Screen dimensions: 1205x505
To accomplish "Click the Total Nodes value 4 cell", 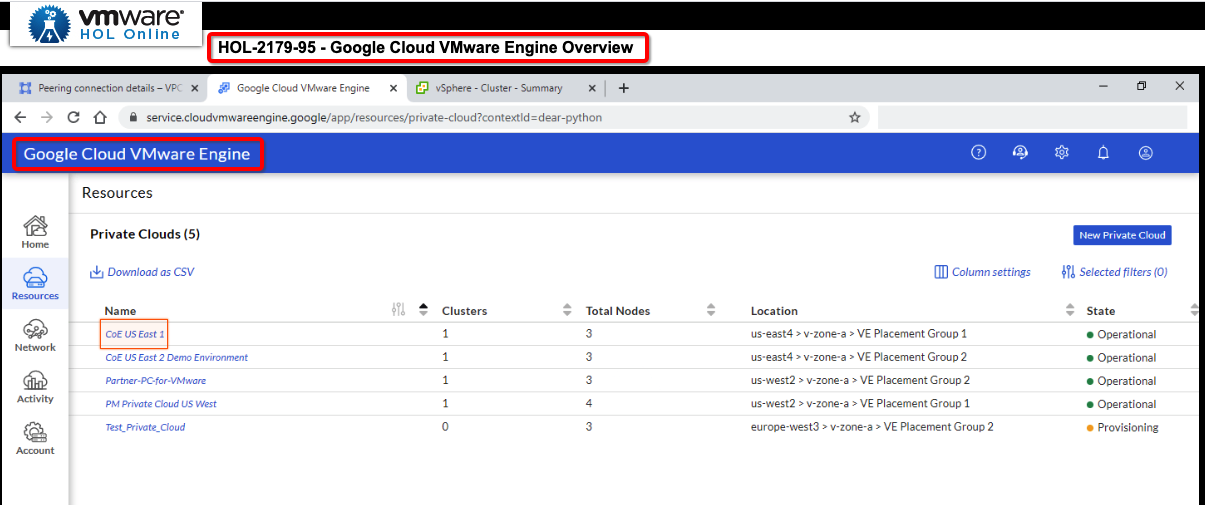I will point(589,404).
